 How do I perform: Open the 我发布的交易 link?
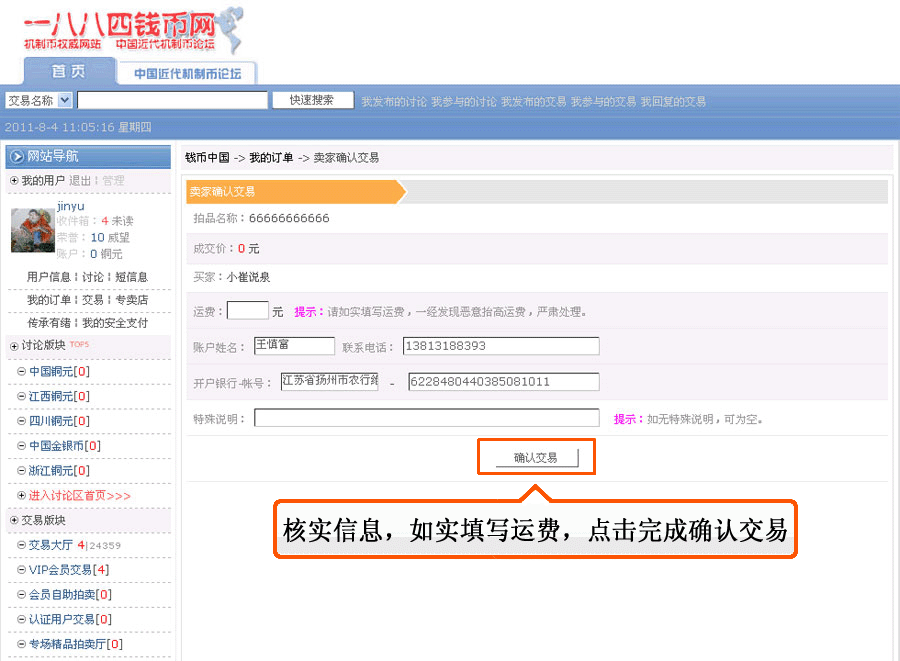(x=533, y=101)
